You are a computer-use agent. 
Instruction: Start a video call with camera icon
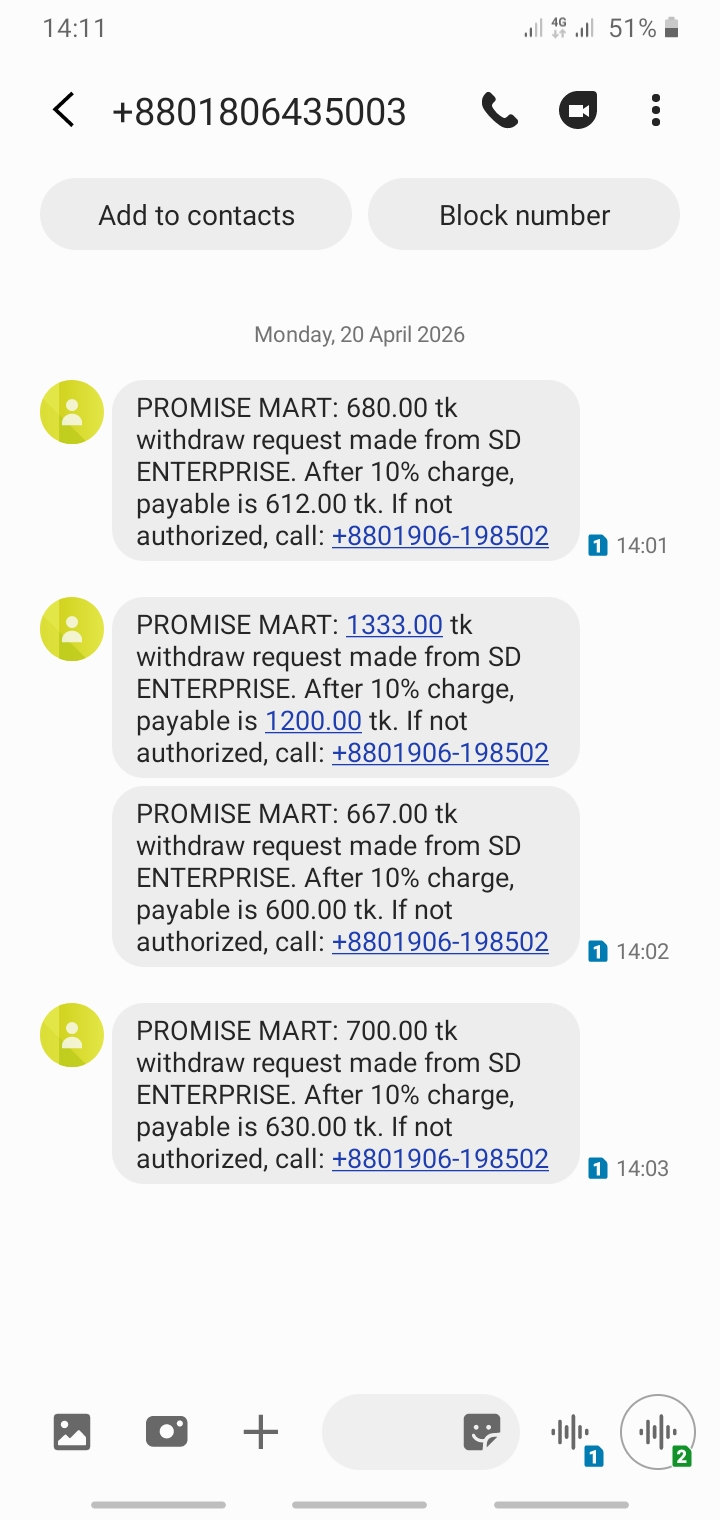[x=577, y=110]
